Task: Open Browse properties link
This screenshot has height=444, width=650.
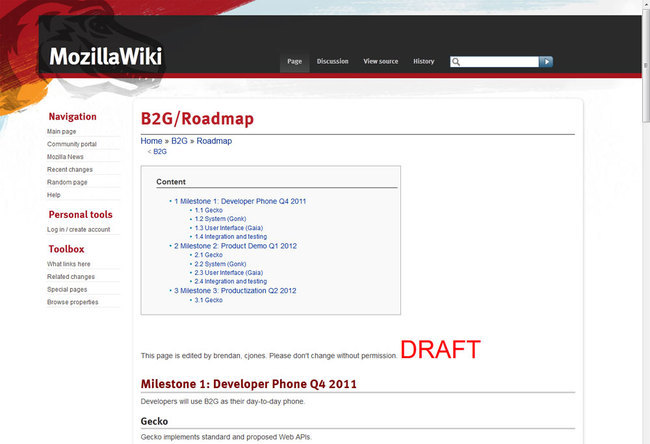Action: (73, 302)
